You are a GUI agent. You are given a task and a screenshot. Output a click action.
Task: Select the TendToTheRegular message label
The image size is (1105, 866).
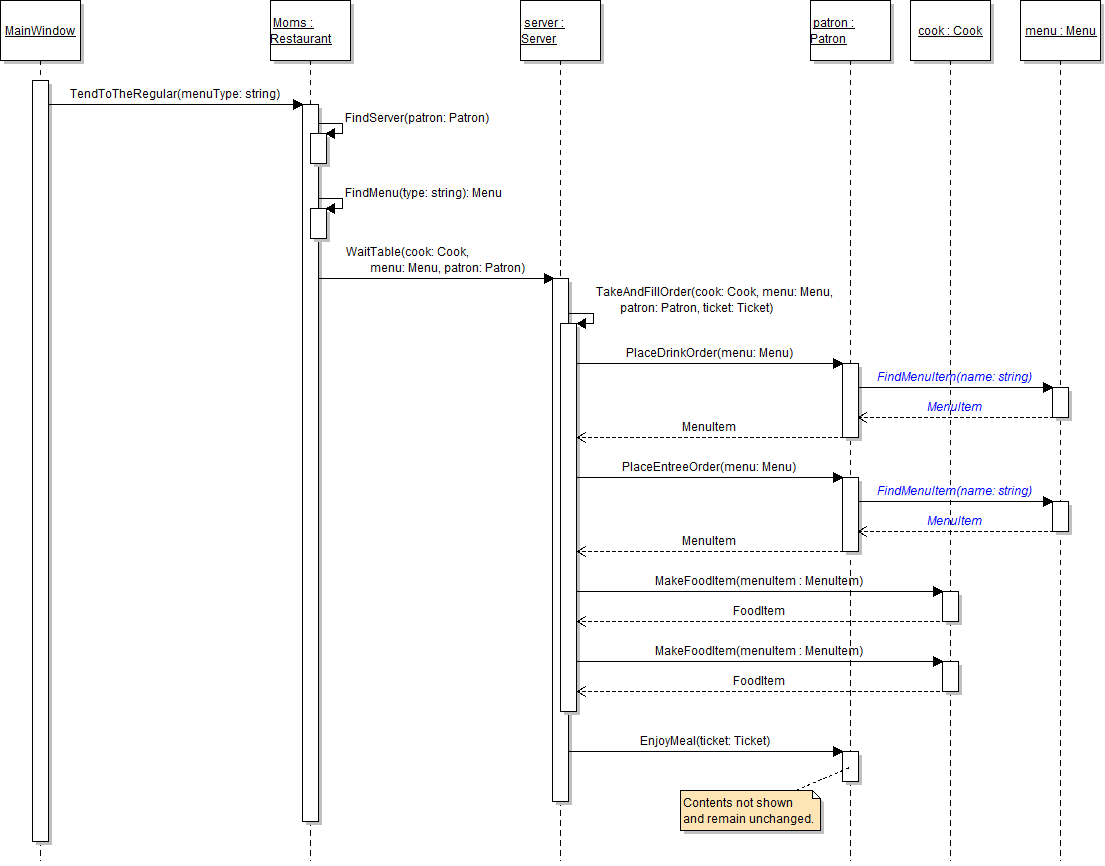[174, 94]
